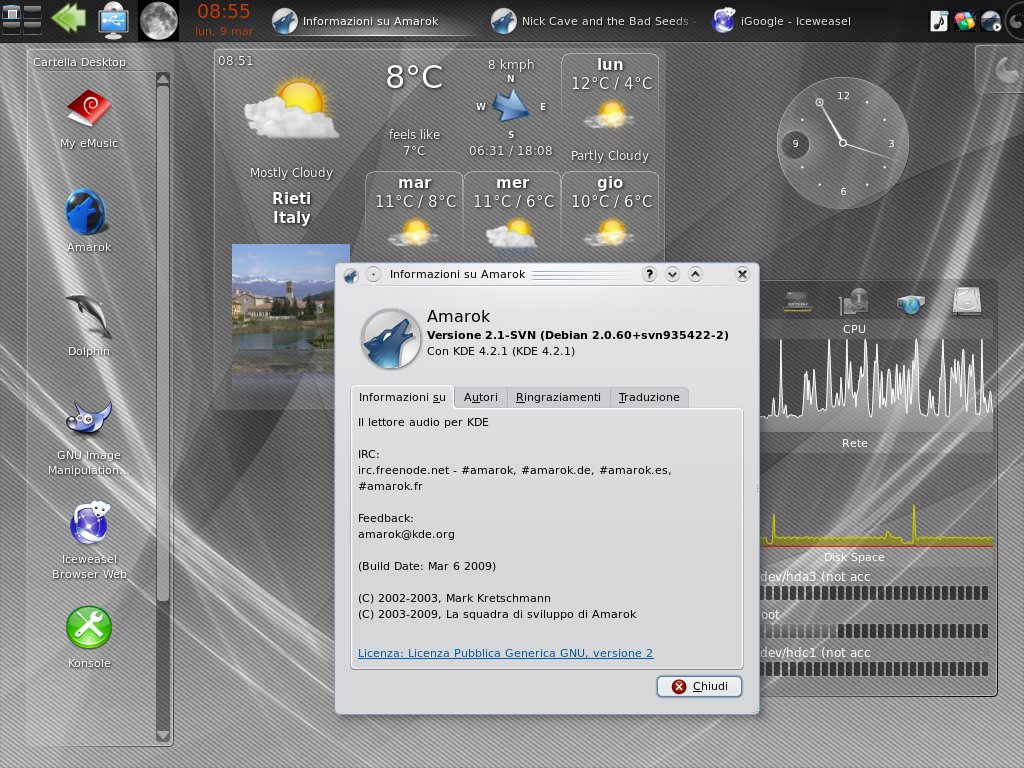Click the dev/hdc1 disk space bar
This screenshot has height=768, width=1024.
click(874, 669)
